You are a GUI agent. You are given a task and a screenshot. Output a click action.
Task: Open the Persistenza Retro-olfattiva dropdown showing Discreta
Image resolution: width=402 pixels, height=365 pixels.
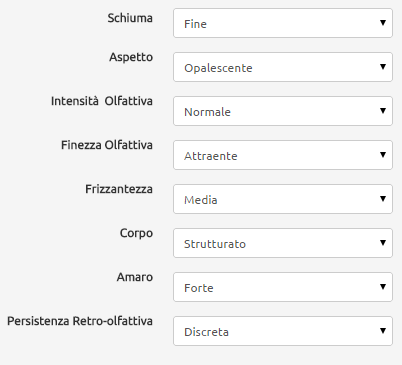click(283, 331)
